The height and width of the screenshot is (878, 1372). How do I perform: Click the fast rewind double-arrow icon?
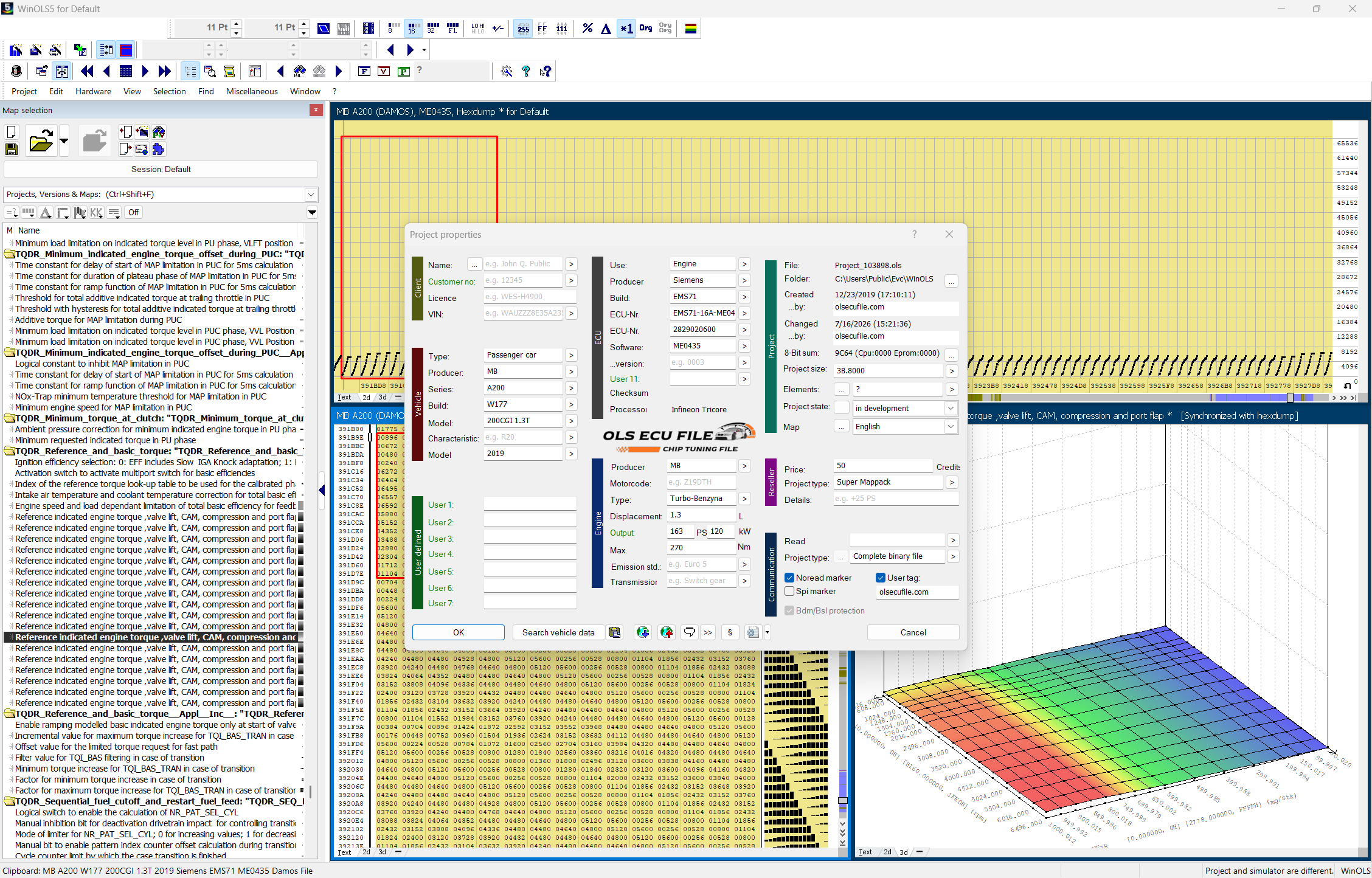pos(87,72)
